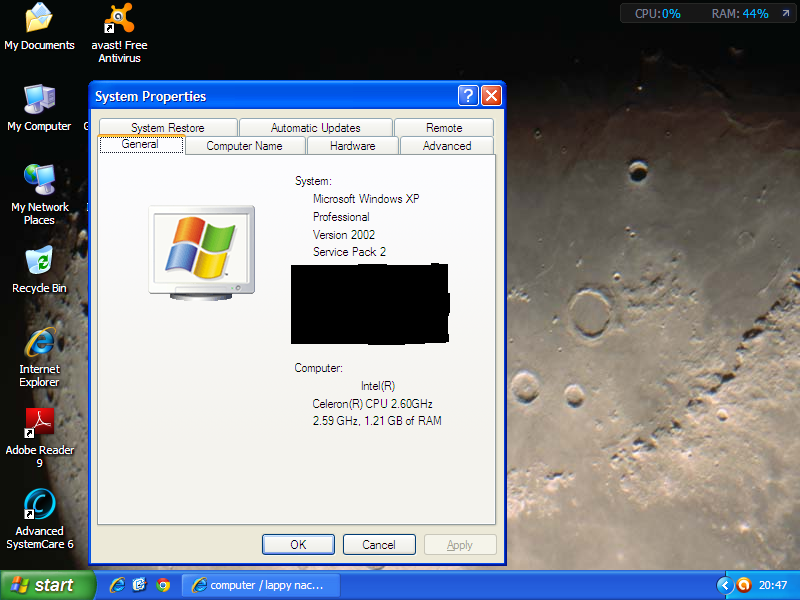Click the 'Celeron(R) CPU 2.60GHz' text
800x600 pixels.
coord(372,404)
